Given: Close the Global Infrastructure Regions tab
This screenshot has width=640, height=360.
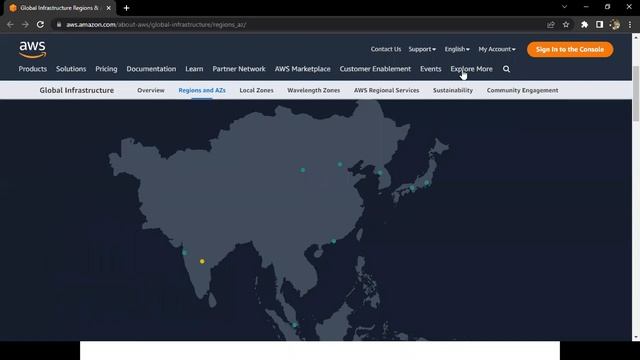Looking at the screenshot, I should point(109,8).
